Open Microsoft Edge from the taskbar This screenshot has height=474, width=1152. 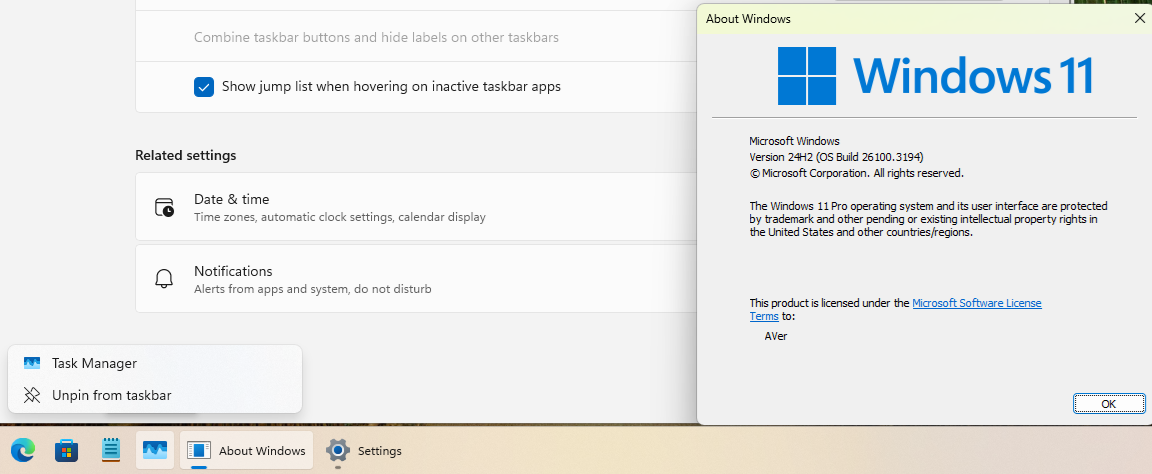tap(23, 450)
